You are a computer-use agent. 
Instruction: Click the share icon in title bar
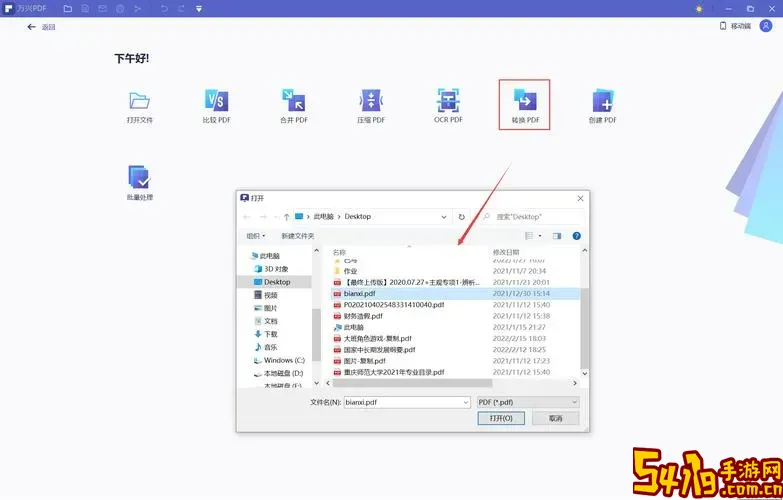click(137, 8)
